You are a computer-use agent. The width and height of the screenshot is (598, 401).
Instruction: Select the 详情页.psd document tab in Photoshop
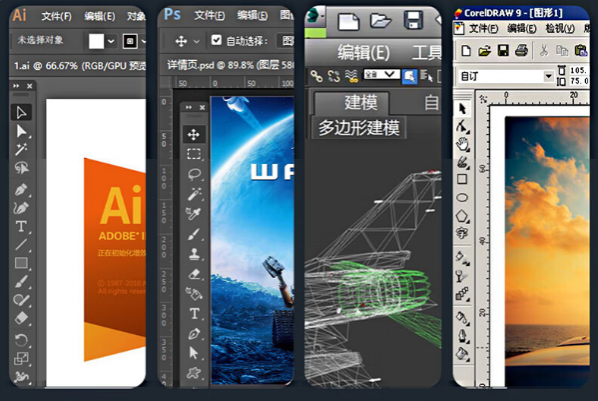pyautogui.click(x=230, y=66)
